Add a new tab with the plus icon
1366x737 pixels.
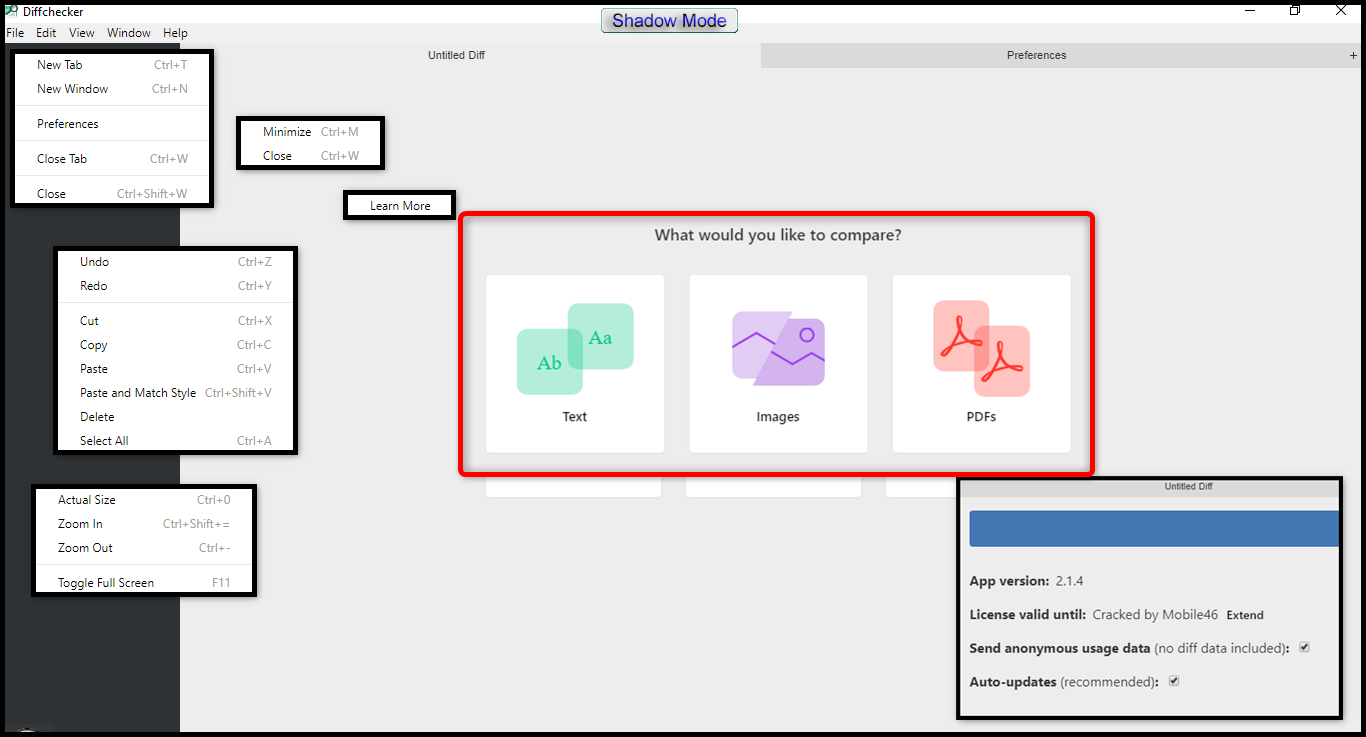pos(1354,56)
